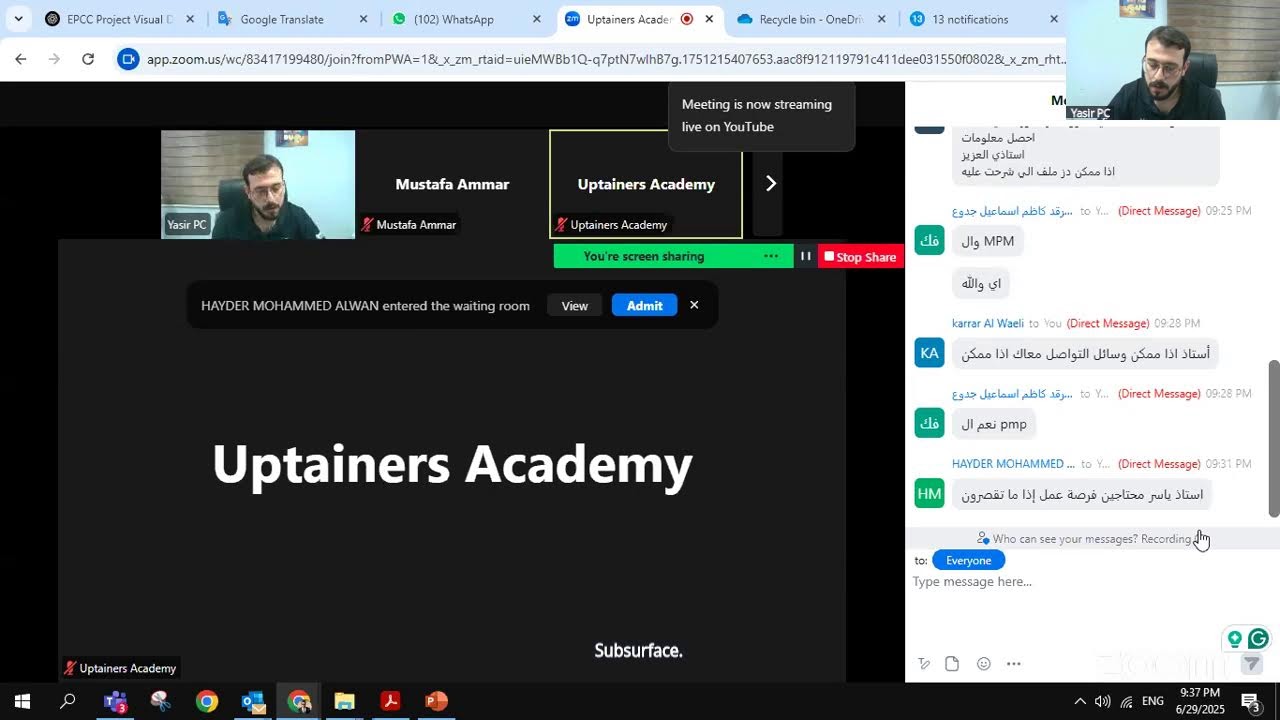Image resolution: width=1280 pixels, height=720 pixels.
Task: Open screen sharing more options menu
Action: (771, 256)
